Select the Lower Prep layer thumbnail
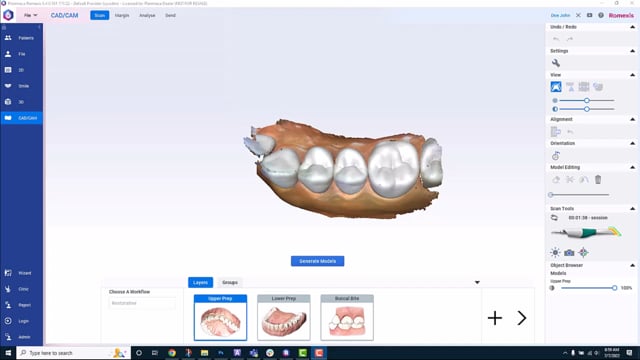640x360 pixels. (x=284, y=318)
